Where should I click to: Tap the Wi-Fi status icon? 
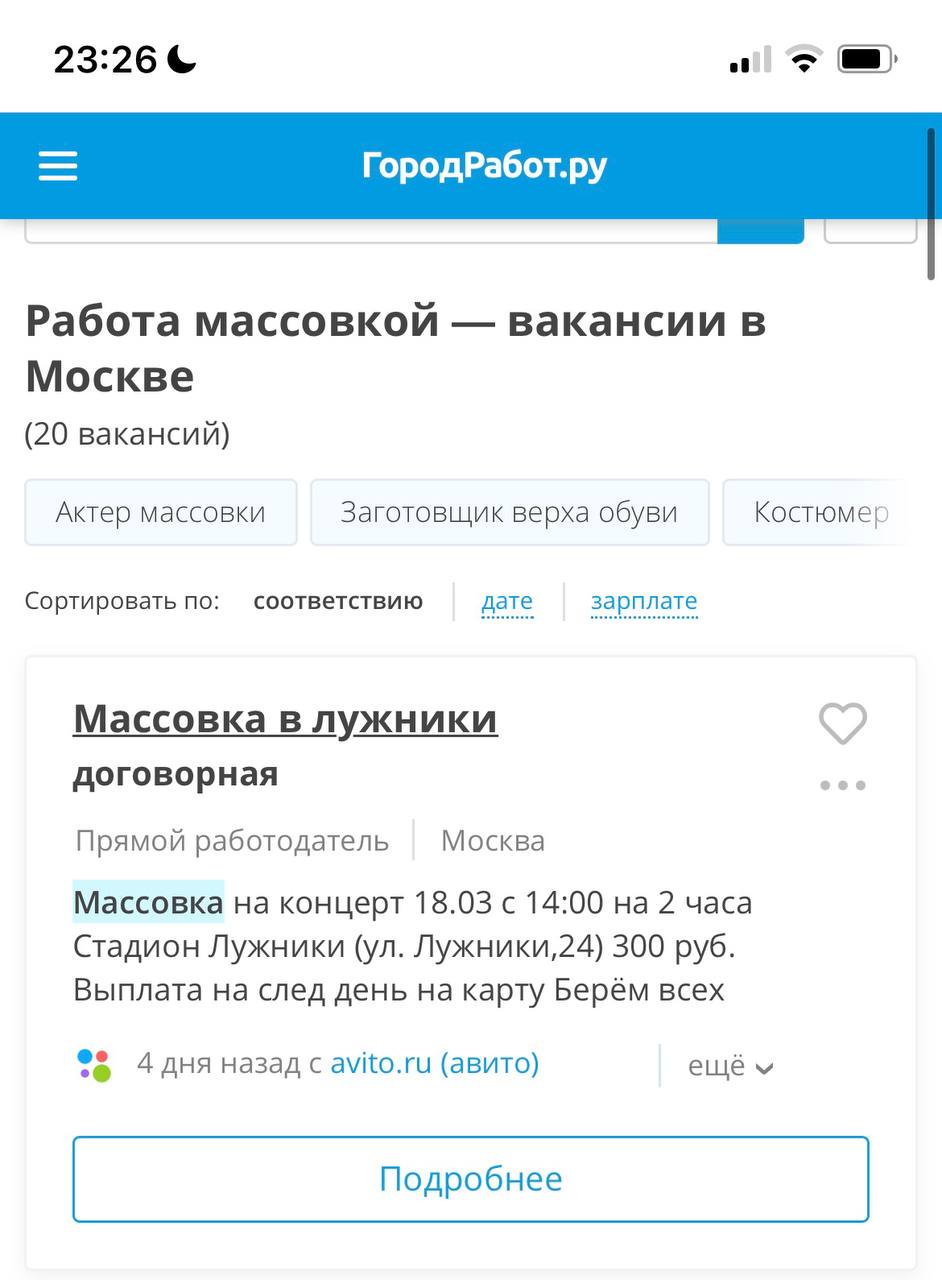click(x=802, y=60)
